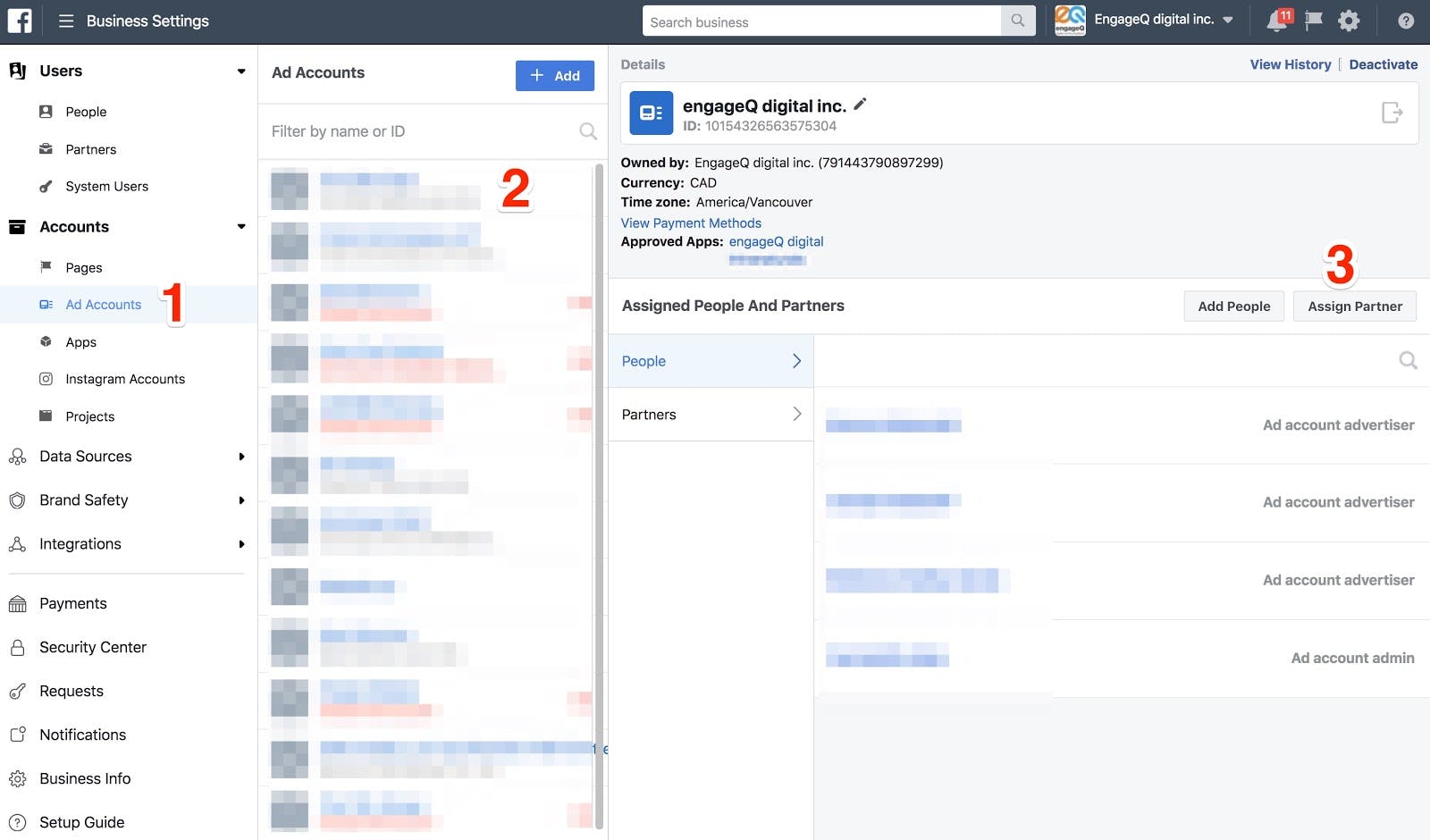This screenshot has height=840, width=1430.
Task: Click the Brand Safety shield icon
Action: [17, 500]
